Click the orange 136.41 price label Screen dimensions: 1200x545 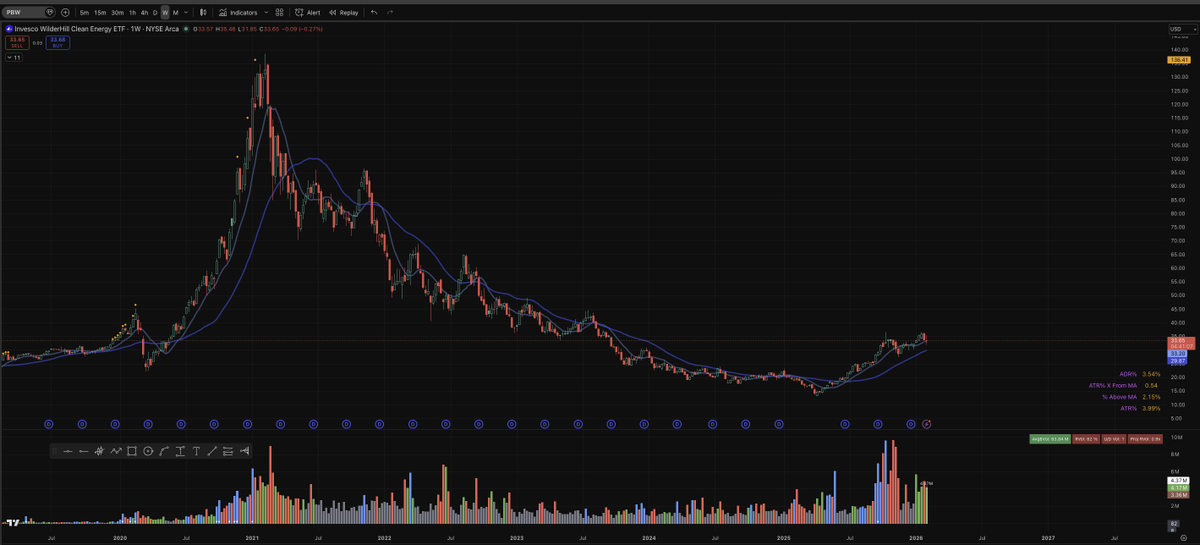tap(1177, 59)
